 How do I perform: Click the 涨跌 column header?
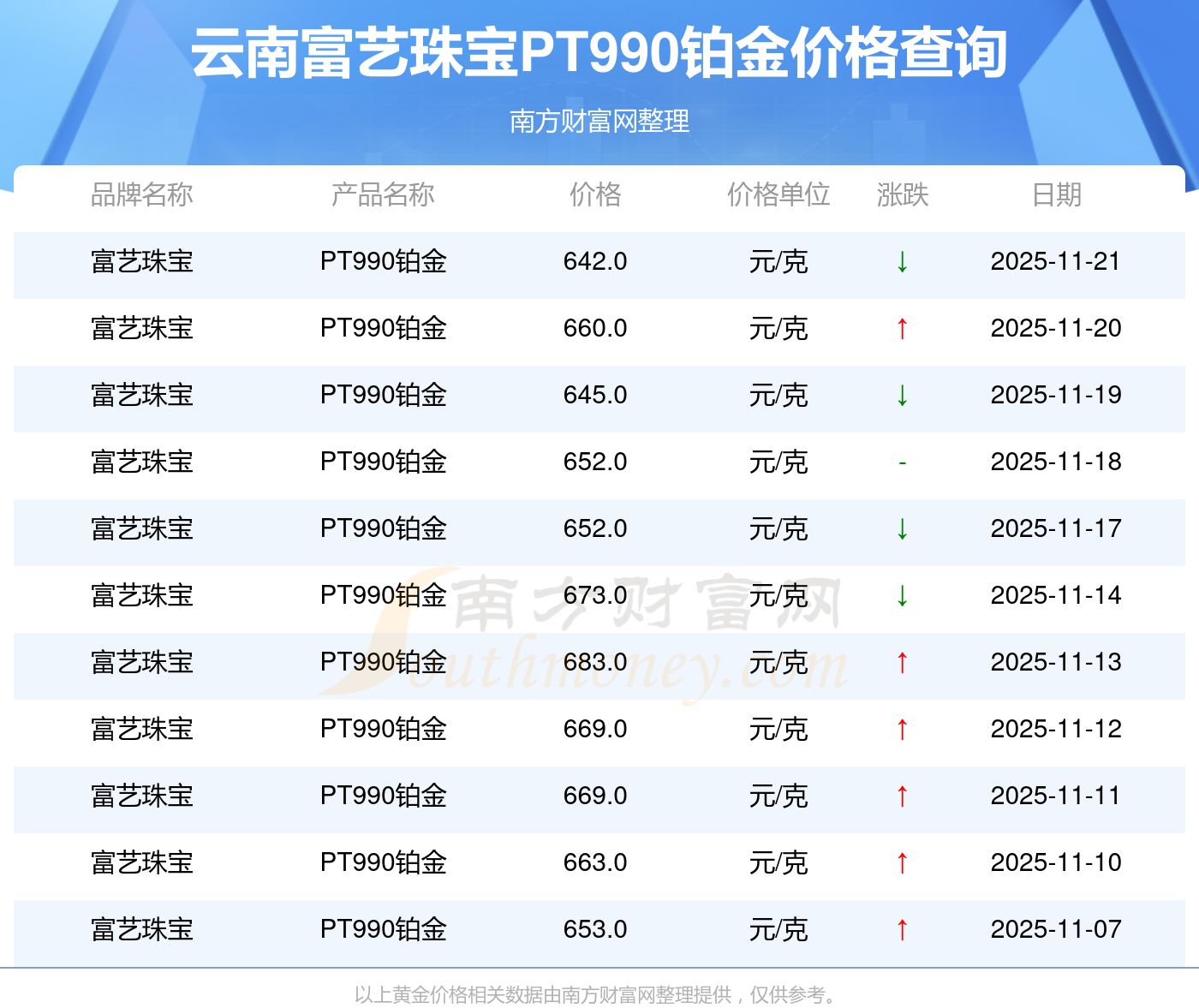[903, 195]
